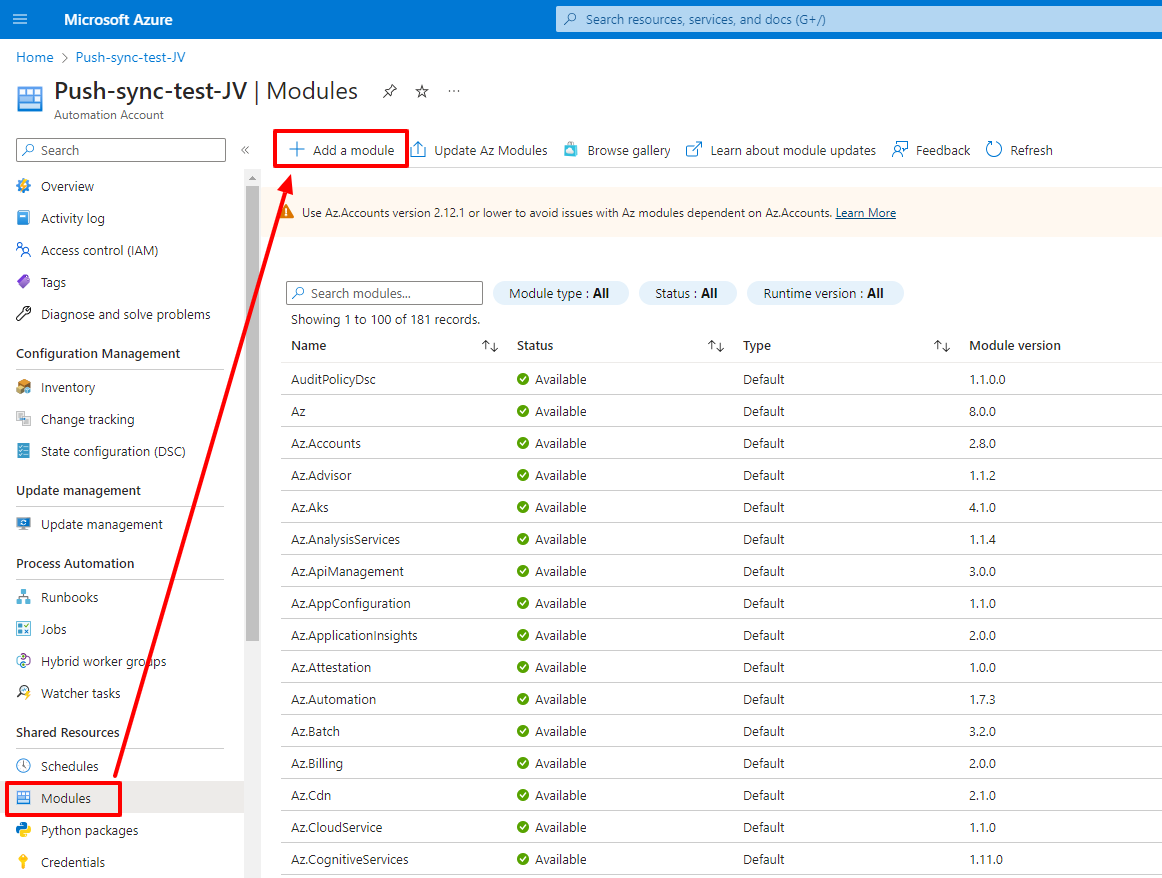This screenshot has width=1162, height=878.
Task: Click the State configuration (DSC) icon
Action: pyautogui.click(x=24, y=450)
